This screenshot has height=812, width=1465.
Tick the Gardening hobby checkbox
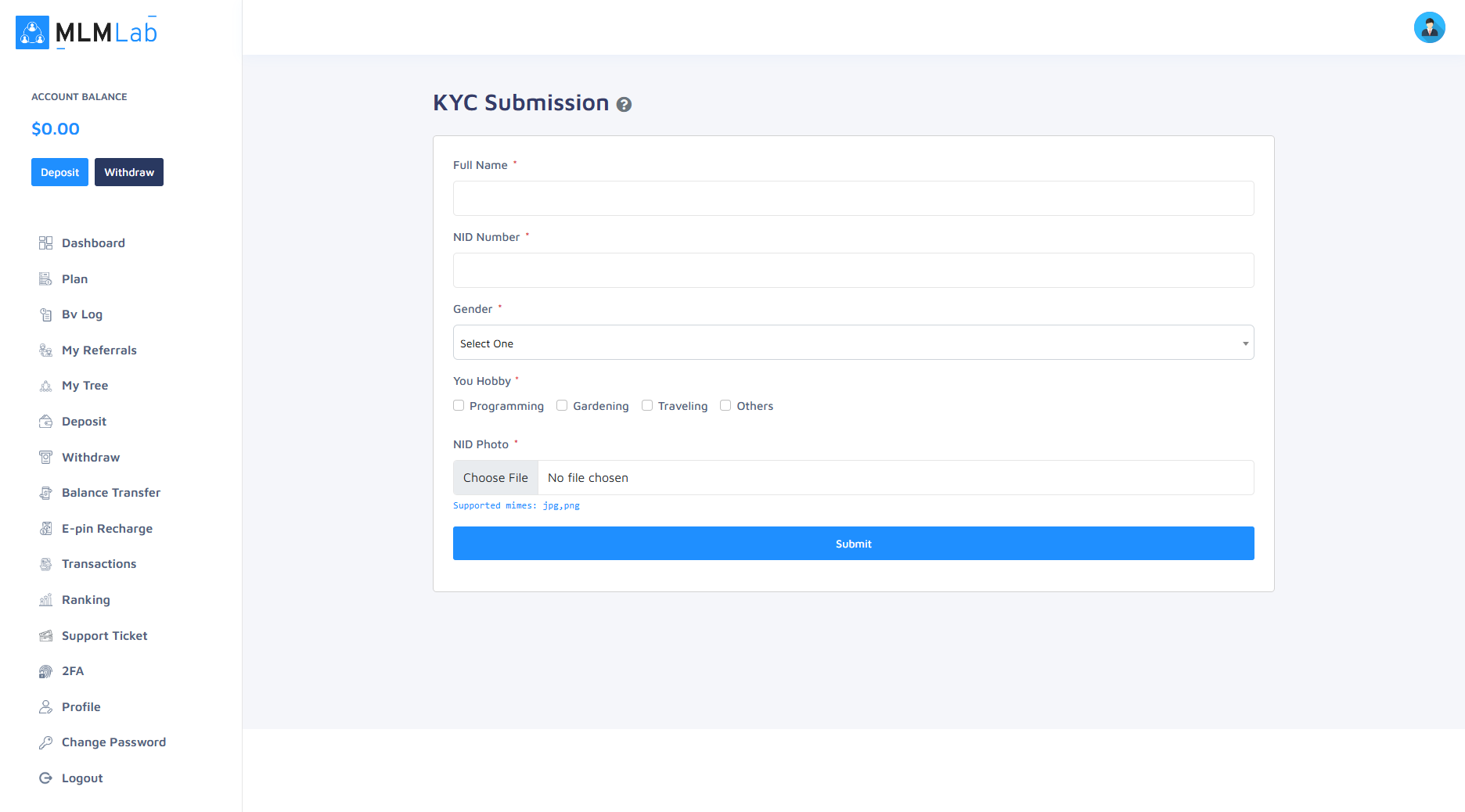pos(562,405)
